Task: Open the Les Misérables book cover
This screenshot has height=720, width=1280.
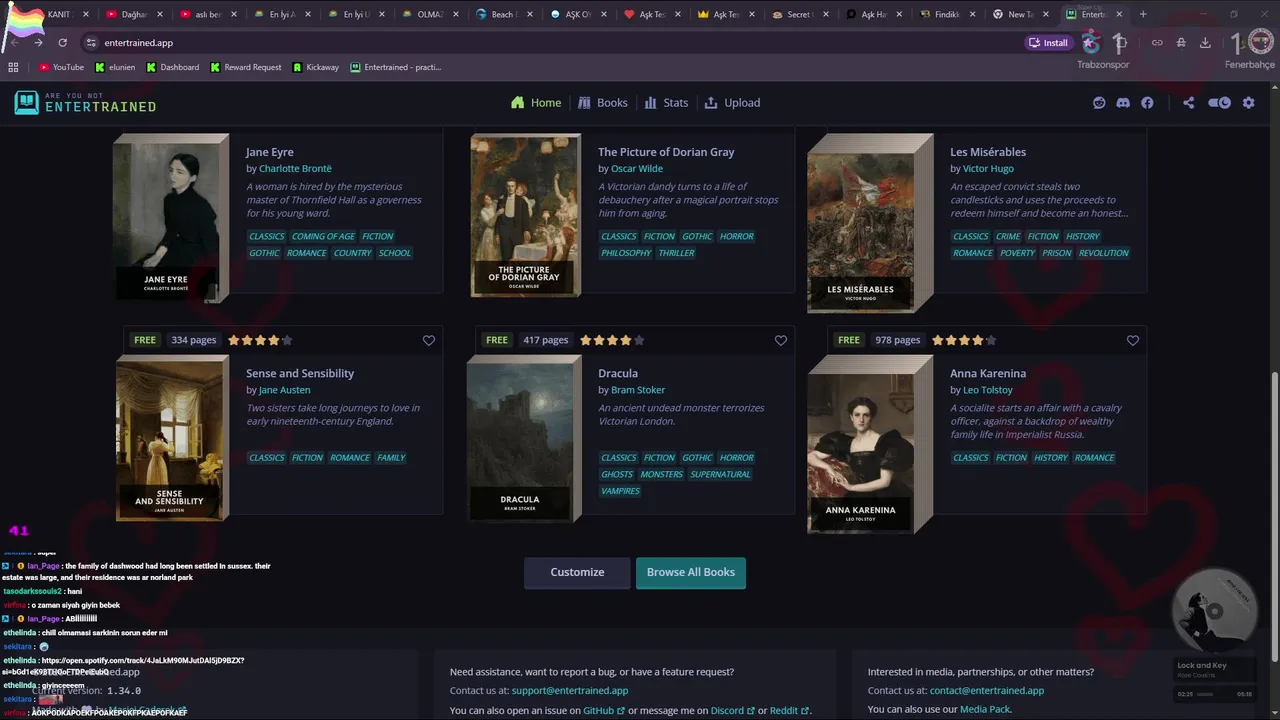Action: (x=869, y=222)
